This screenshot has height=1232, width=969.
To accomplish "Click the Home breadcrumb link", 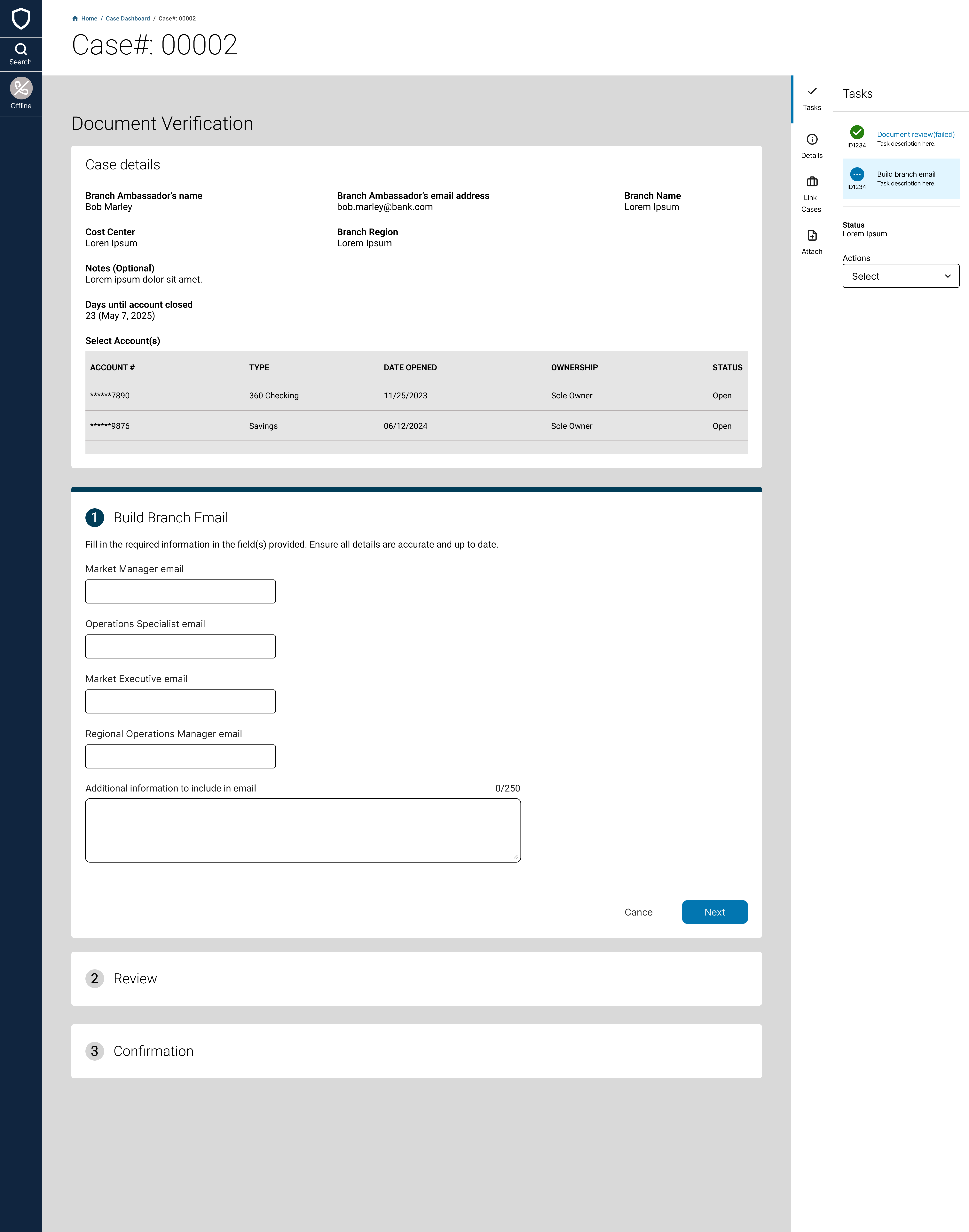I will (89, 19).
